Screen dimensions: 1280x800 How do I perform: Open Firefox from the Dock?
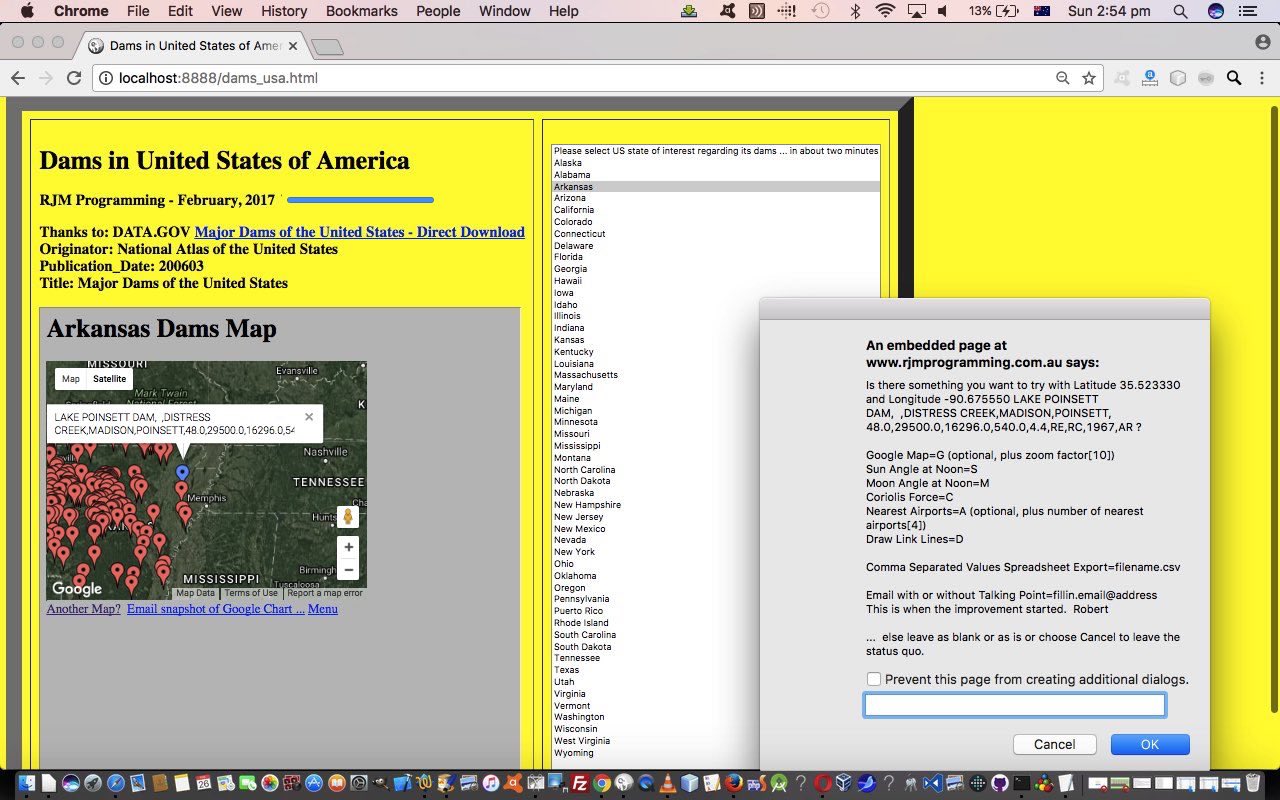[x=734, y=784]
